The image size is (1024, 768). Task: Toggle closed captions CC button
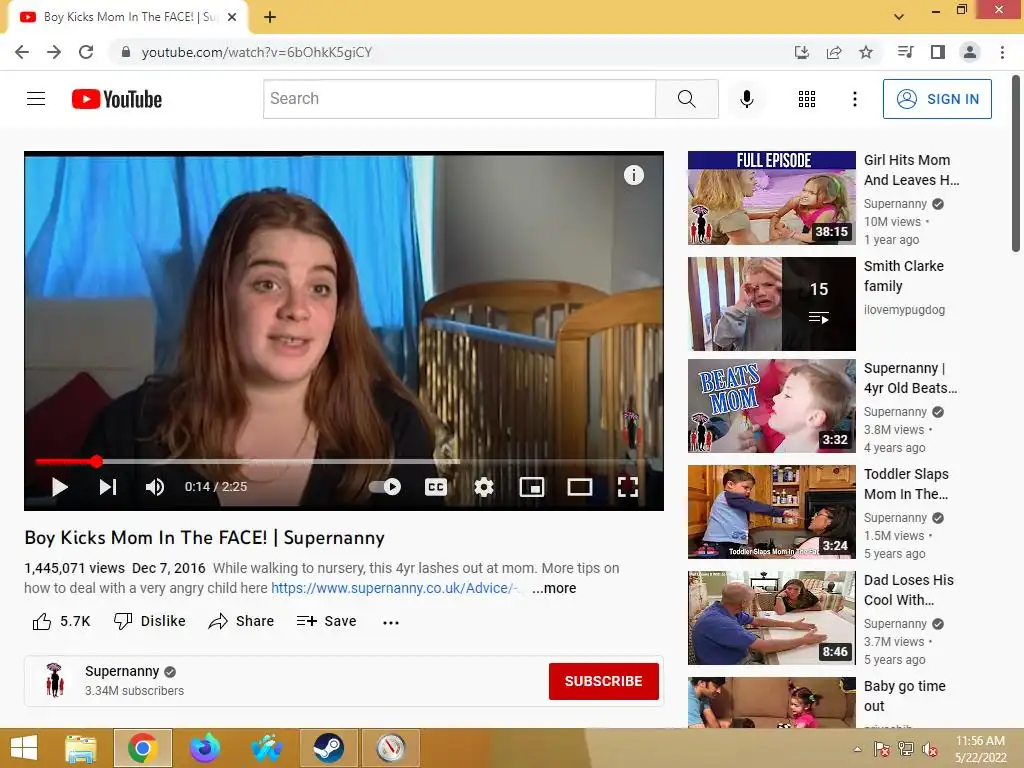[436, 487]
